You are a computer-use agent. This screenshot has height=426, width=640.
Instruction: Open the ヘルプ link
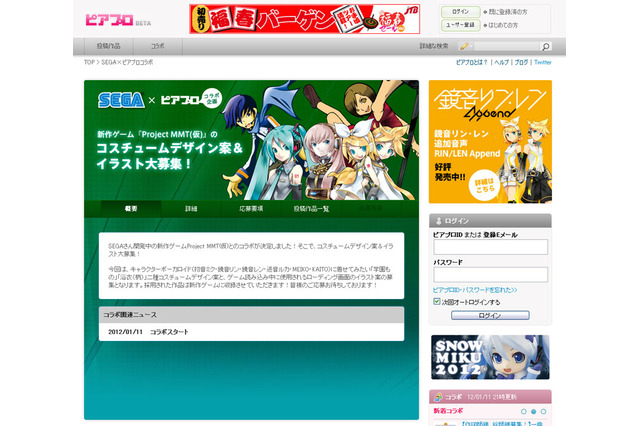502,62
